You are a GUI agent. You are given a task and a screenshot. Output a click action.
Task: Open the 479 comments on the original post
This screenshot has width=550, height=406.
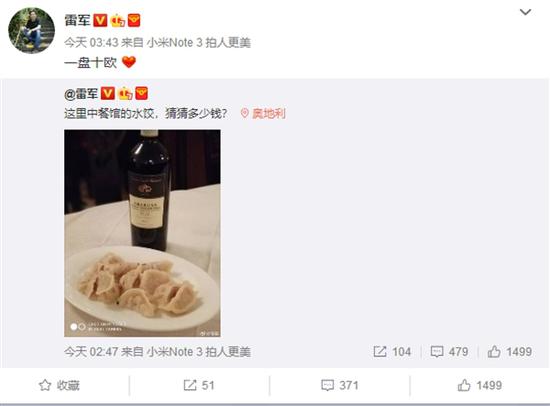click(x=449, y=352)
